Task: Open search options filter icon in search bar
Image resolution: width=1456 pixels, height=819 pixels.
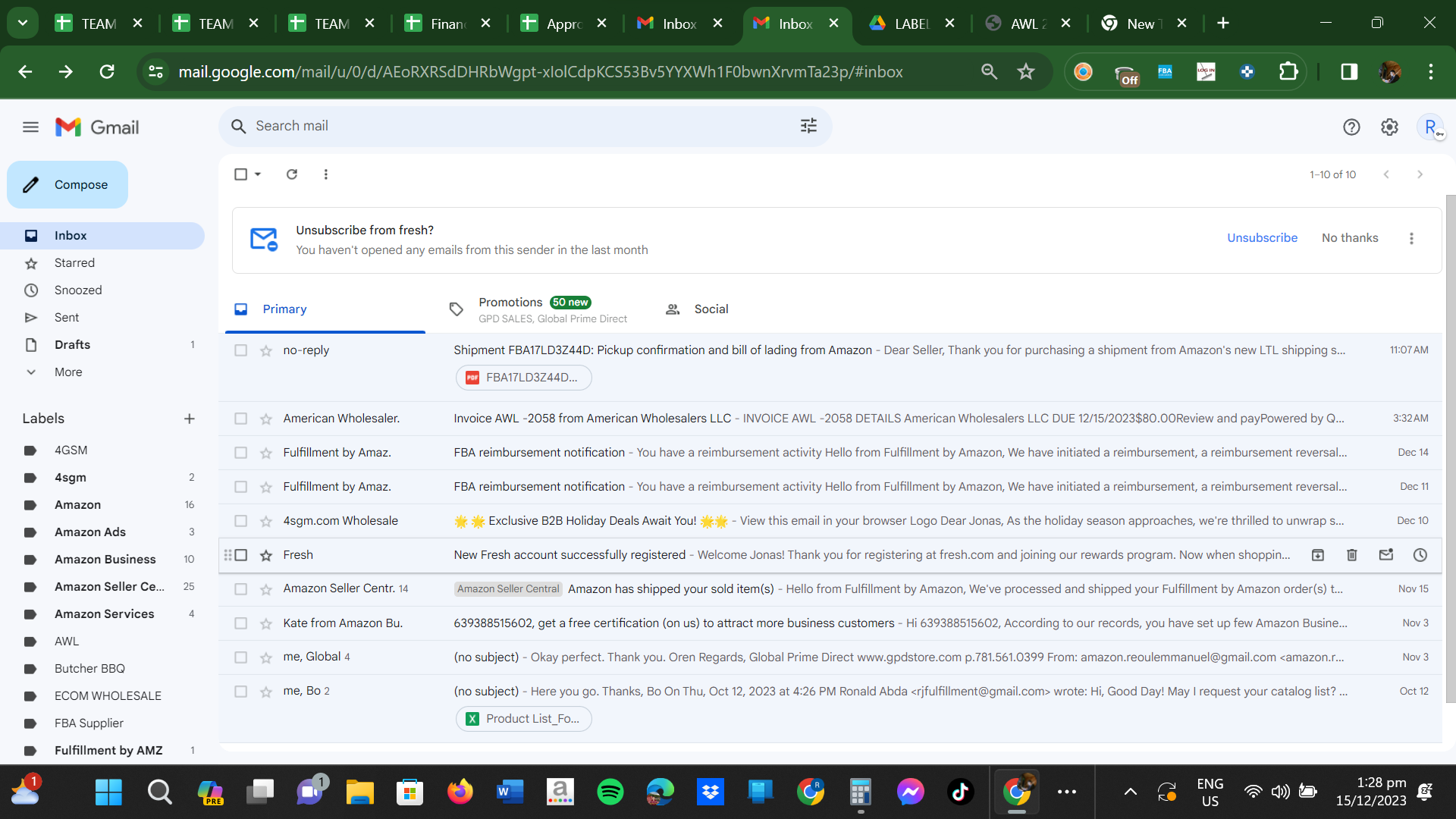Action: [808, 126]
